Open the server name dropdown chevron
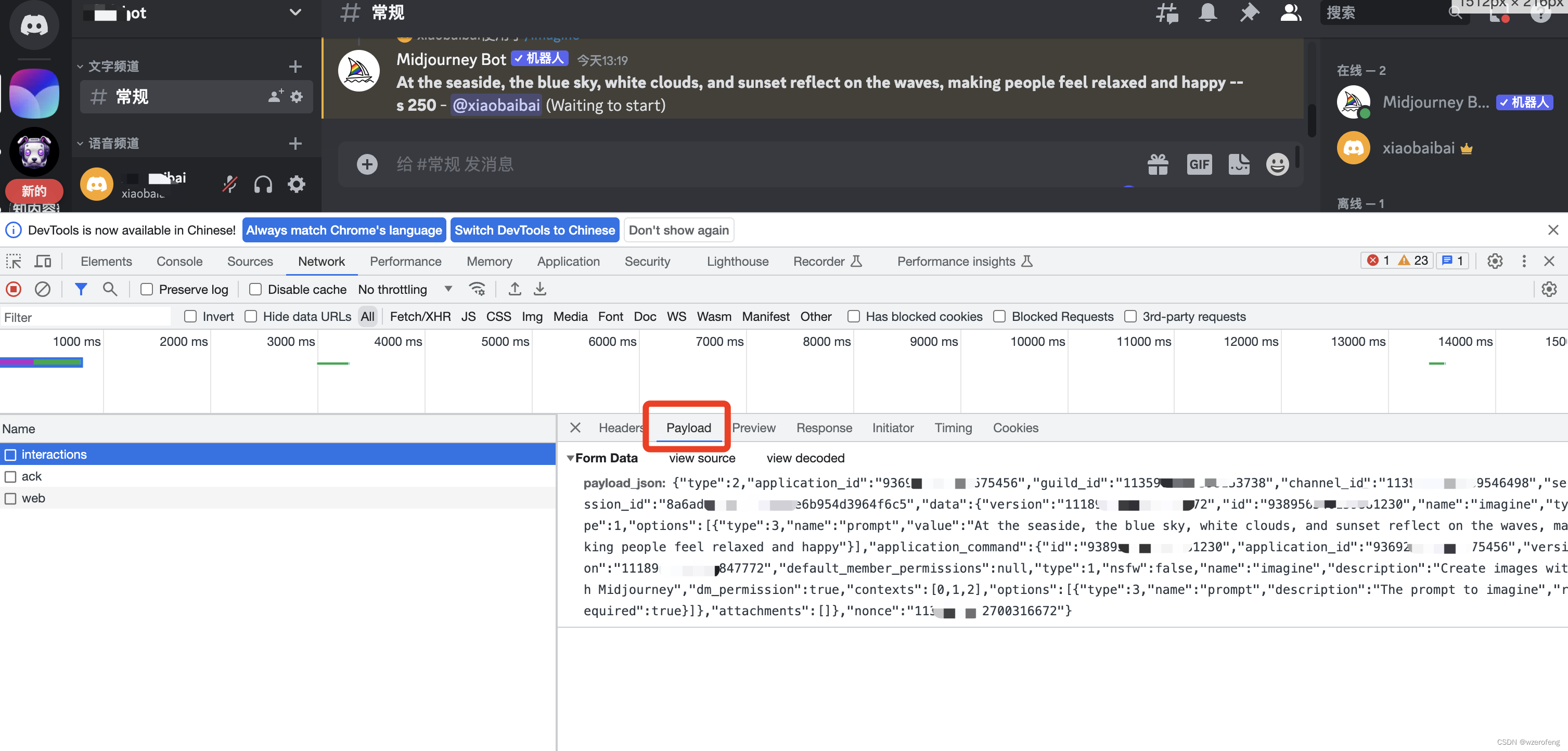This screenshot has height=751, width=1568. [295, 12]
